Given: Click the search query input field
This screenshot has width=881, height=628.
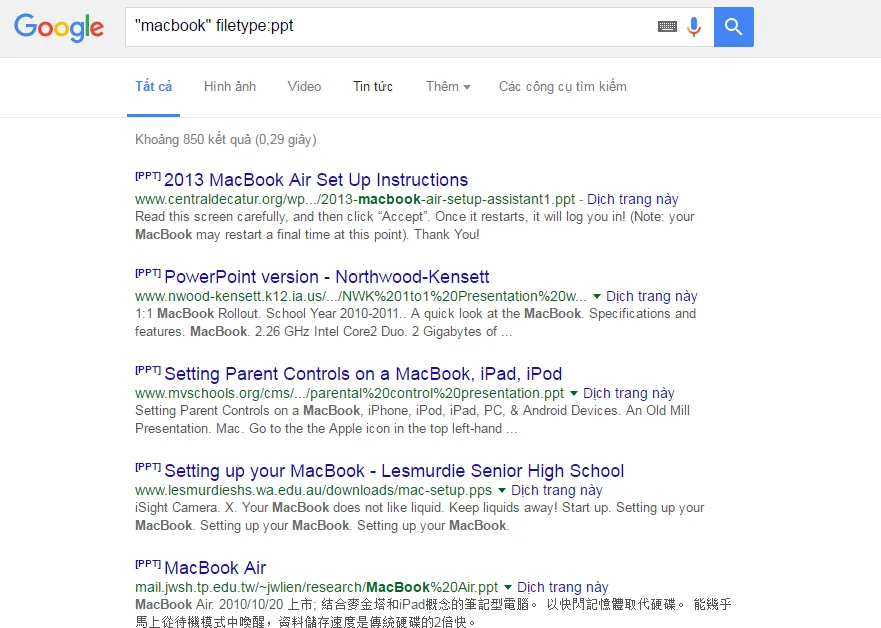Looking at the screenshot, I should [x=390, y=27].
